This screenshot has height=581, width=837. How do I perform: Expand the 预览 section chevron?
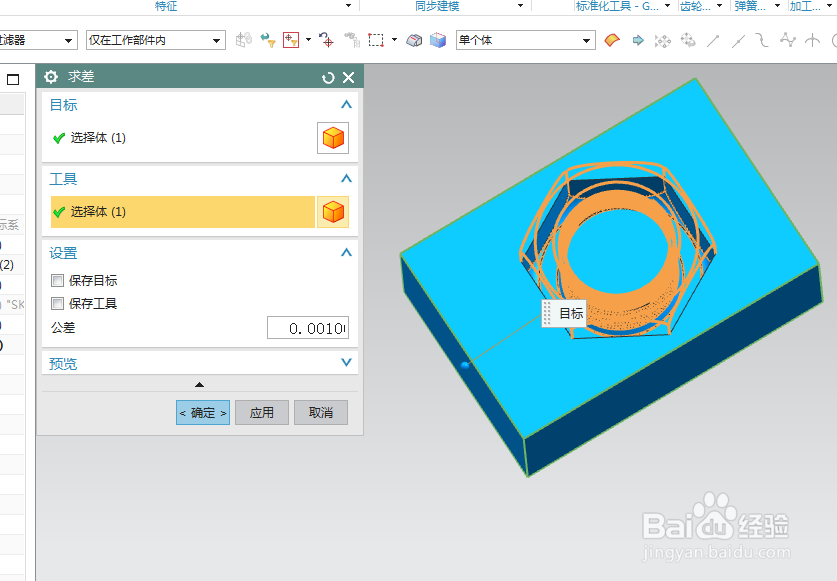click(346, 363)
